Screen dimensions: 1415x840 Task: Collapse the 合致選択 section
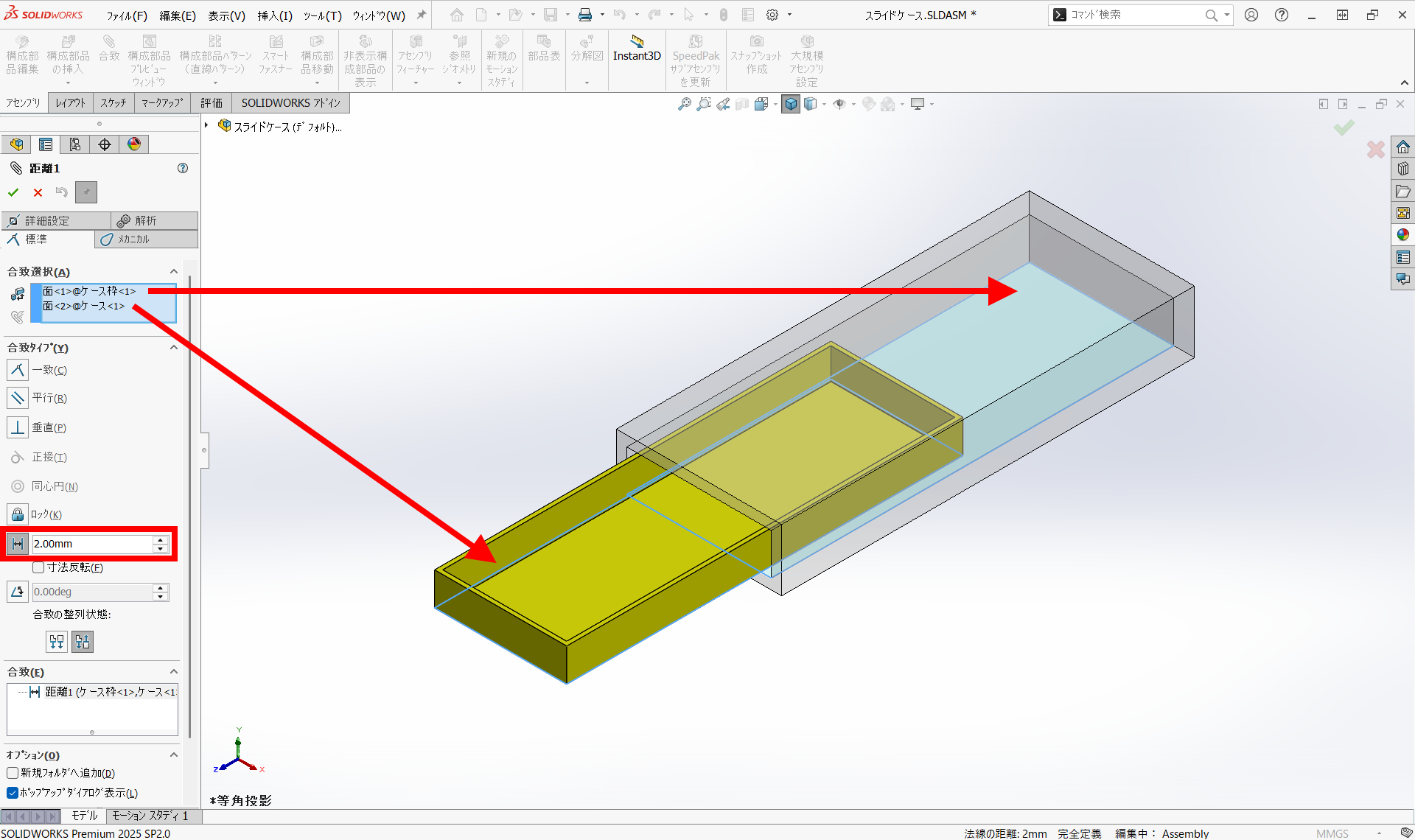(x=174, y=272)
